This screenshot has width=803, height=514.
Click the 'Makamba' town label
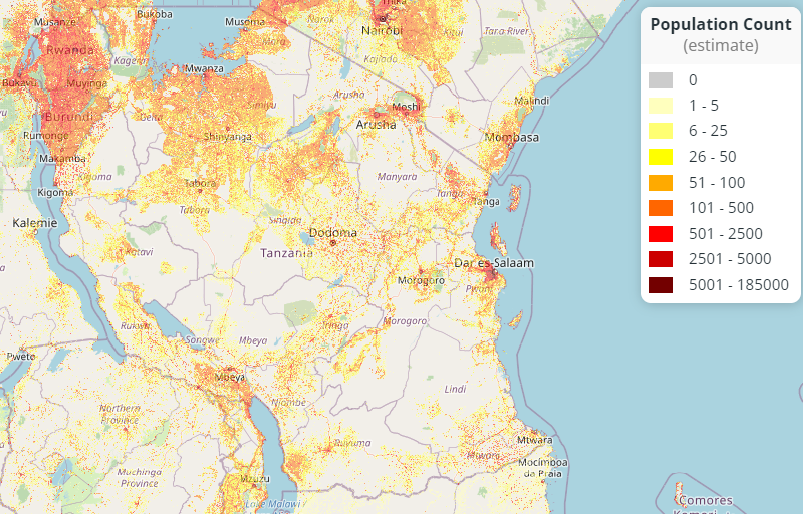62,159
